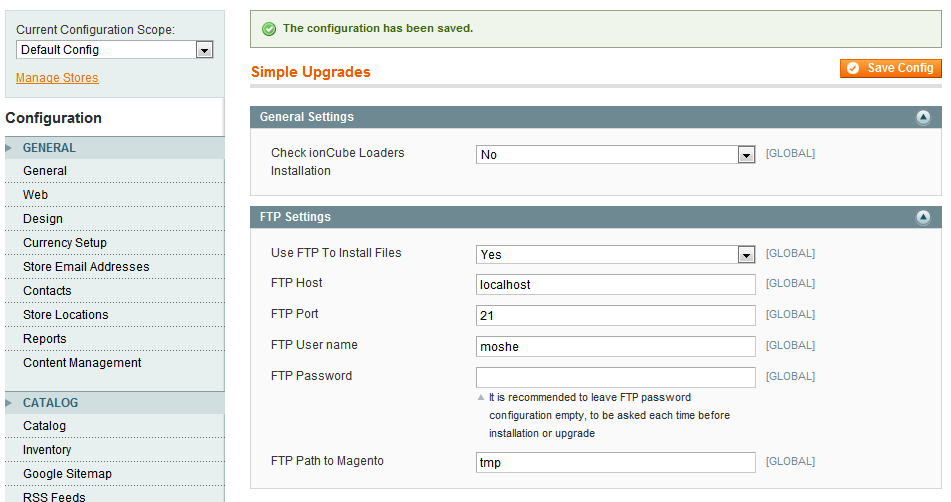Select the FTP Port input box
951x502 pixels.
(x=616, y=315)
